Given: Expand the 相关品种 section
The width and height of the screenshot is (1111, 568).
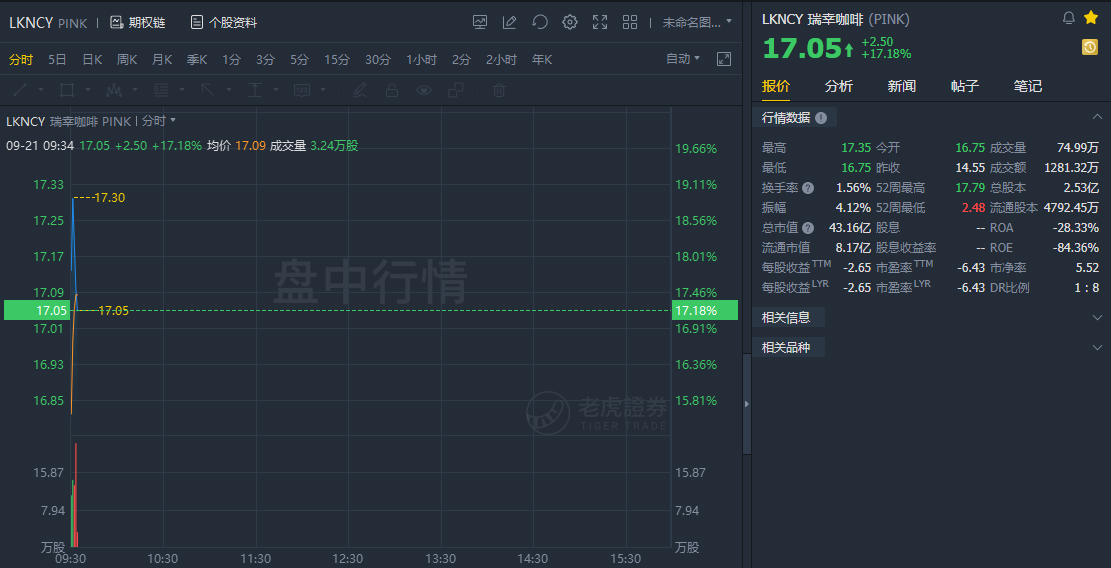Looking at the screenshot, I should (1098, 347).
